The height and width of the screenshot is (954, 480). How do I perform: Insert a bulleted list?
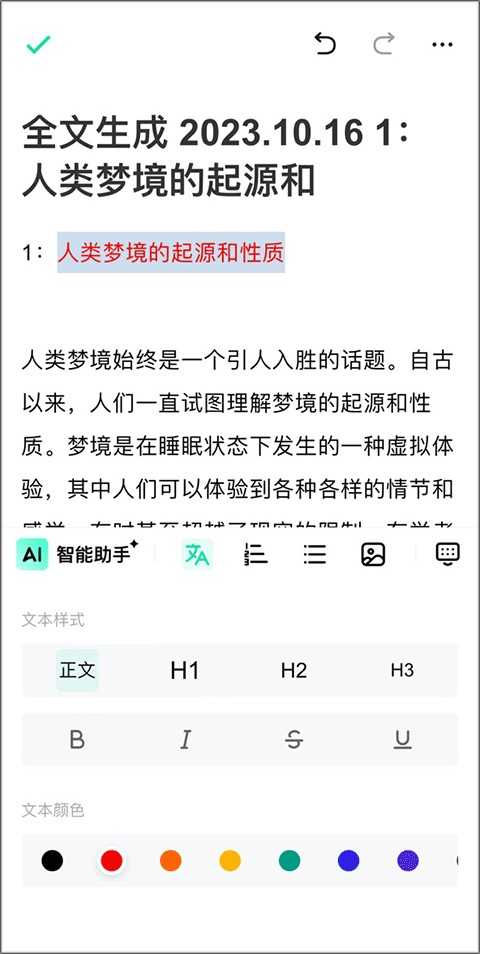(x=315, y=554)
